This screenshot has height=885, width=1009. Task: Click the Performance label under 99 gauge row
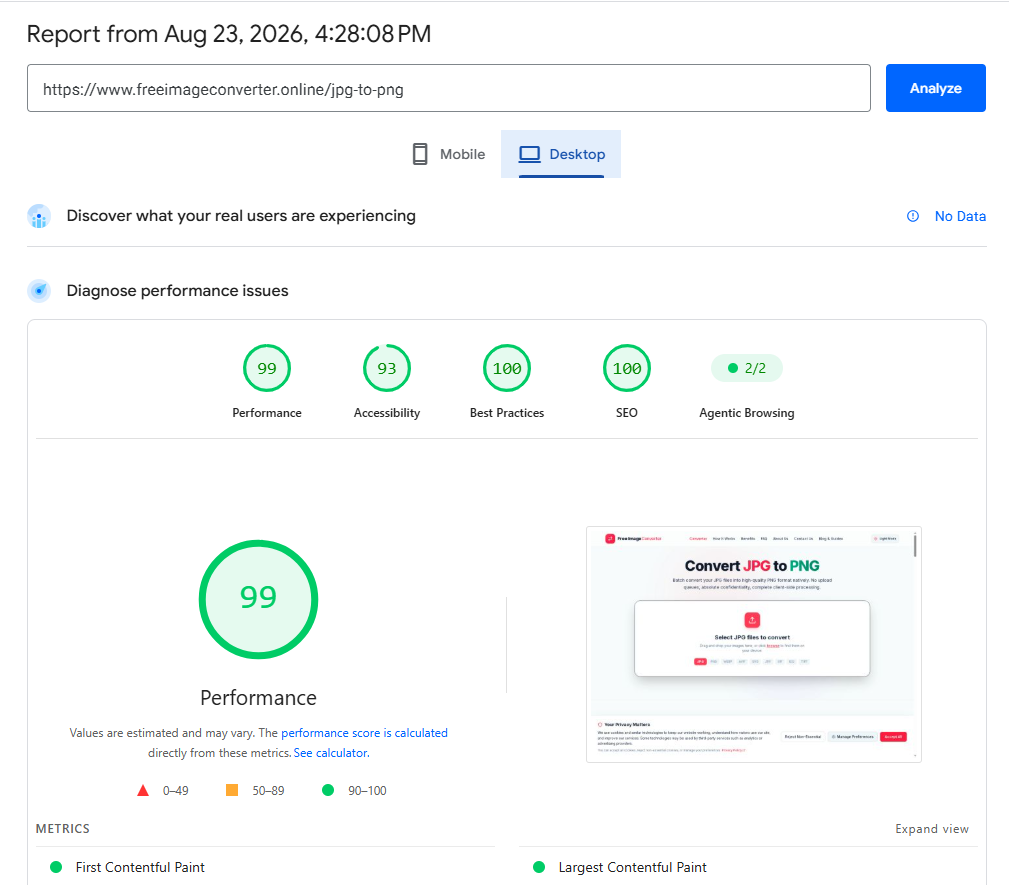coord(266,413)
